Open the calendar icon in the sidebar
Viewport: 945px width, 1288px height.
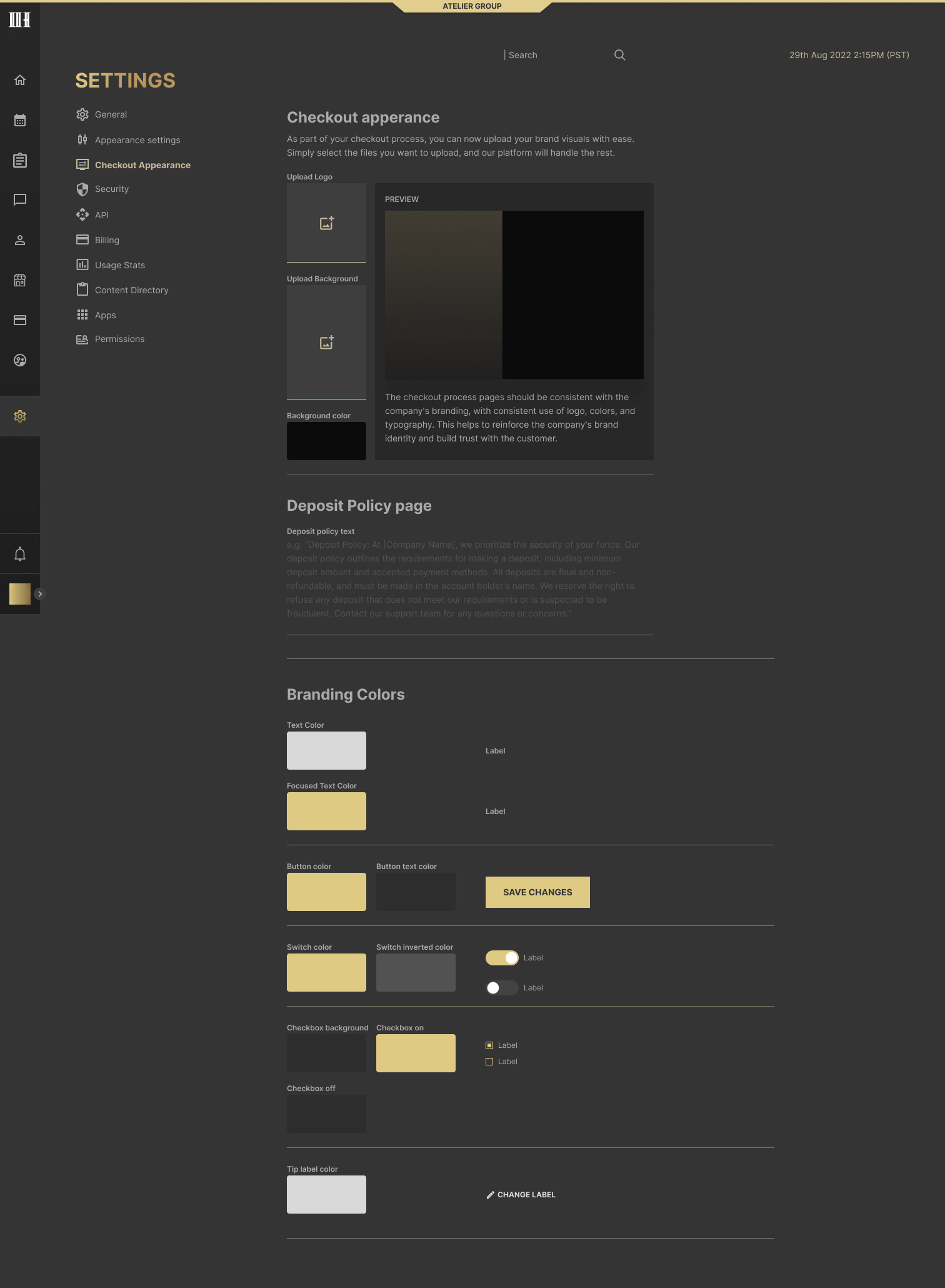[20, 120]
